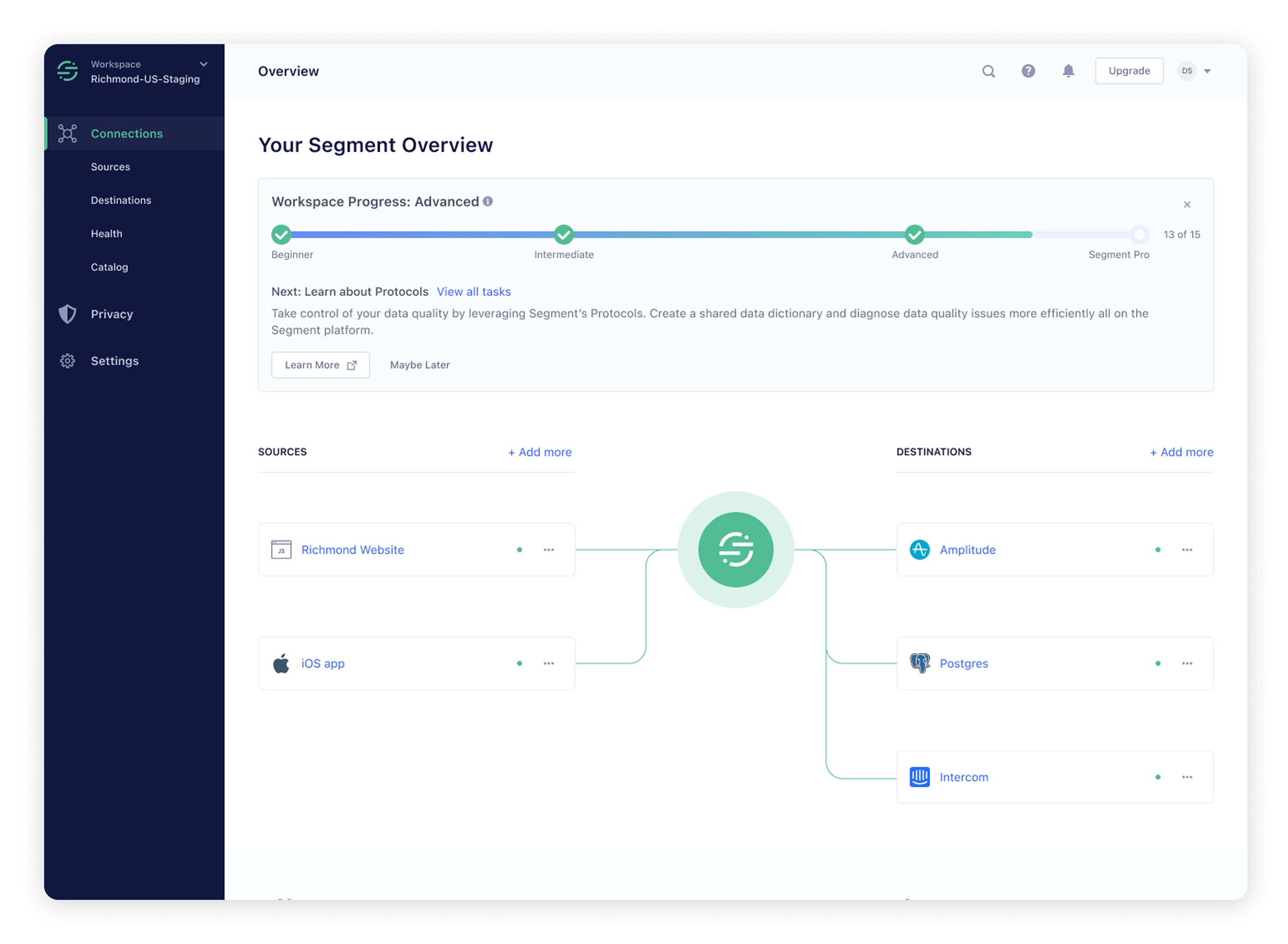Image resolution: width=1288 pixels, height=944 pixels.
Task: Select Sources in the sidebar menu
Action: tap(110, 166)
